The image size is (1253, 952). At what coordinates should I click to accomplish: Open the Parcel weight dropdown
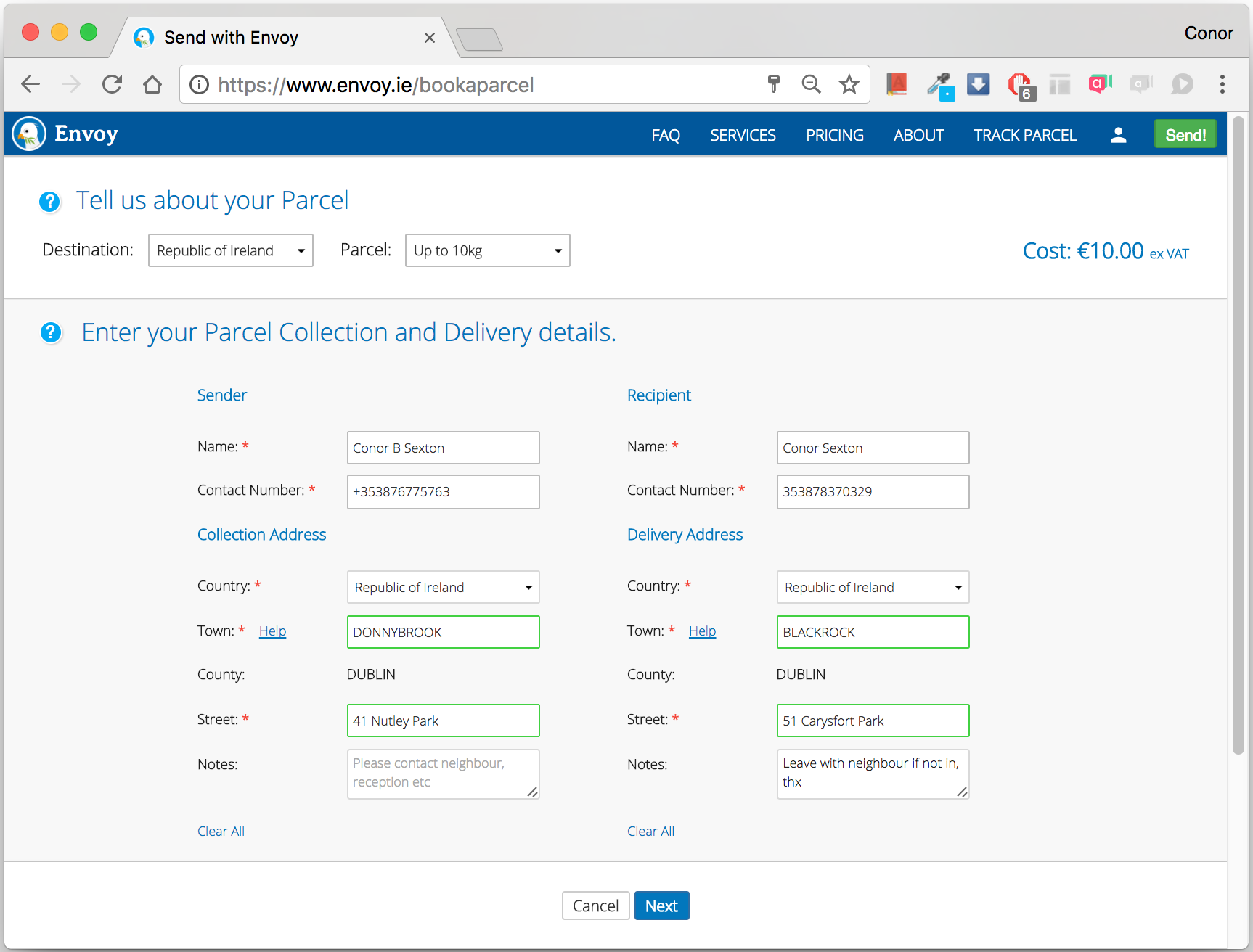[488, 250]
